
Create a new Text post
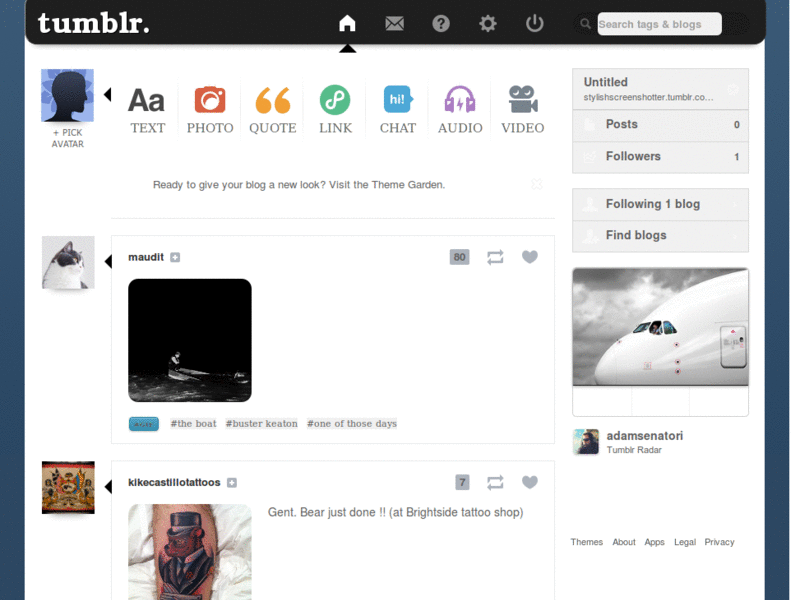click(x=147, y=110)
